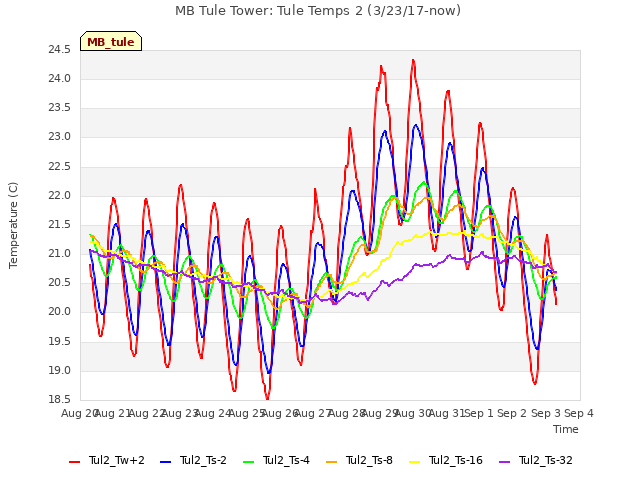Click the Sep 1 x-axis label
This screenshot has height=480, width=640.
[x=479, y=413]
